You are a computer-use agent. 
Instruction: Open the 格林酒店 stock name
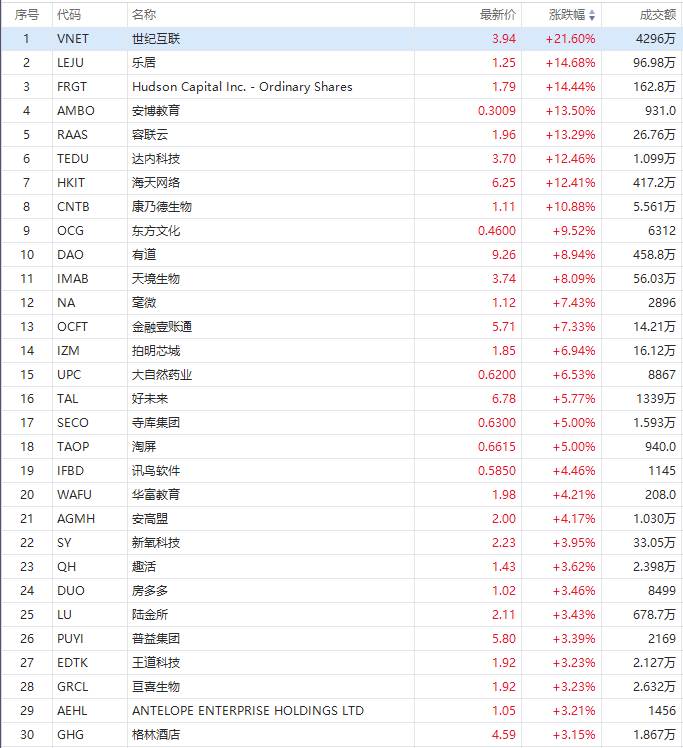pos(156,735)
